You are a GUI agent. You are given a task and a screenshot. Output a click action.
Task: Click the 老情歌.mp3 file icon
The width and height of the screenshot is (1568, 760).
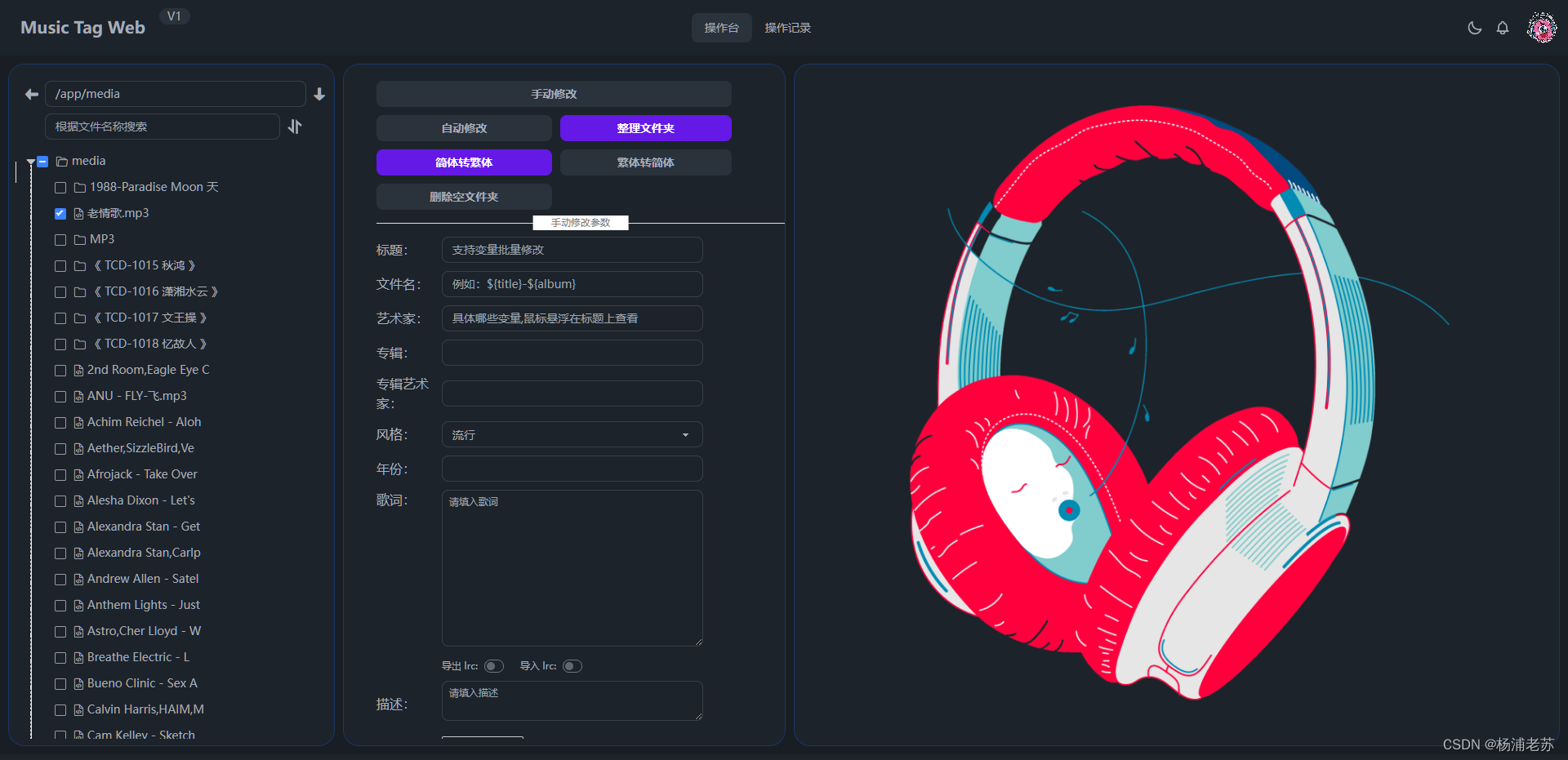click(79, 214)
